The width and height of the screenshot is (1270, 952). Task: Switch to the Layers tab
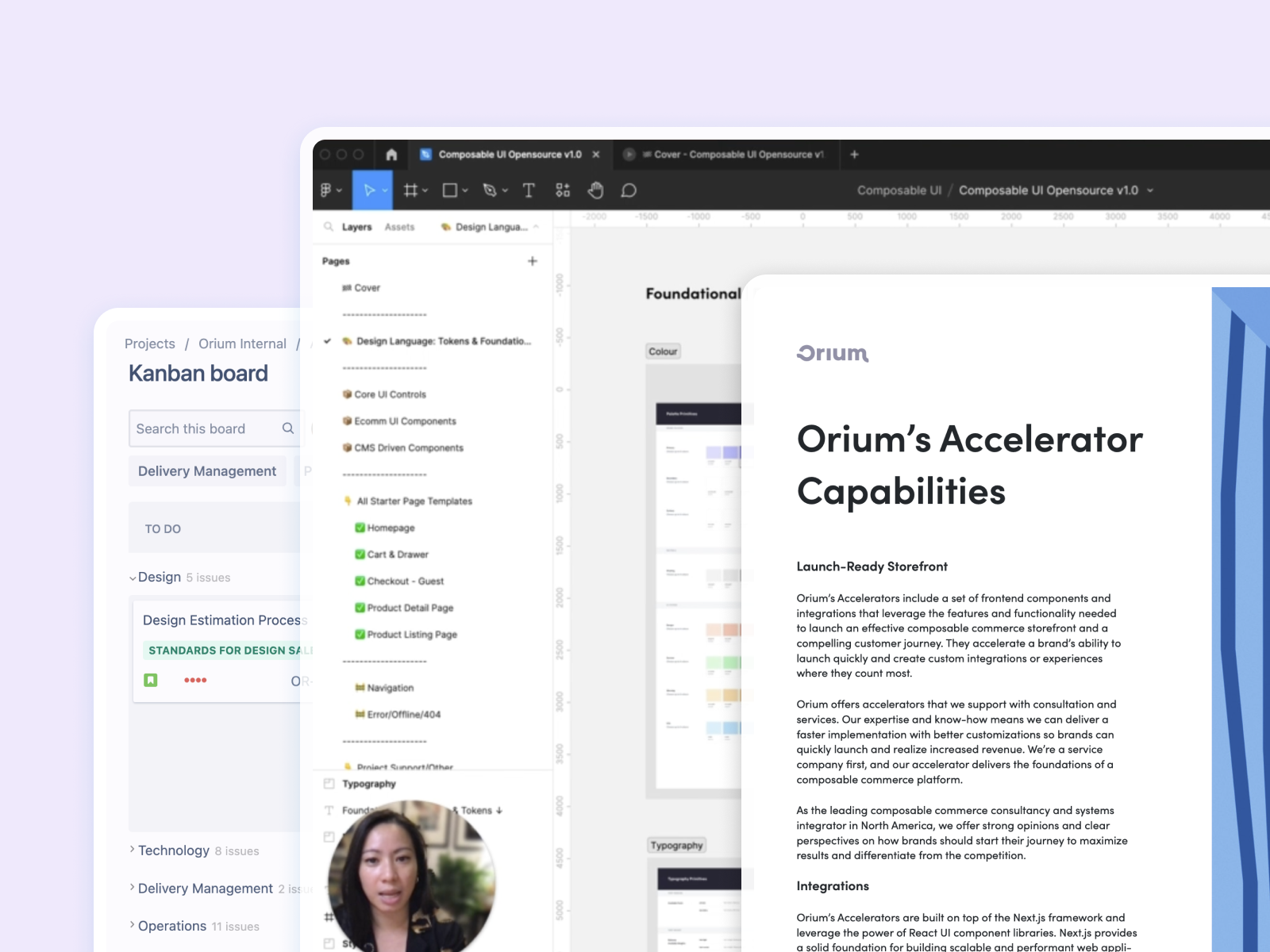(x=356, y=227)
